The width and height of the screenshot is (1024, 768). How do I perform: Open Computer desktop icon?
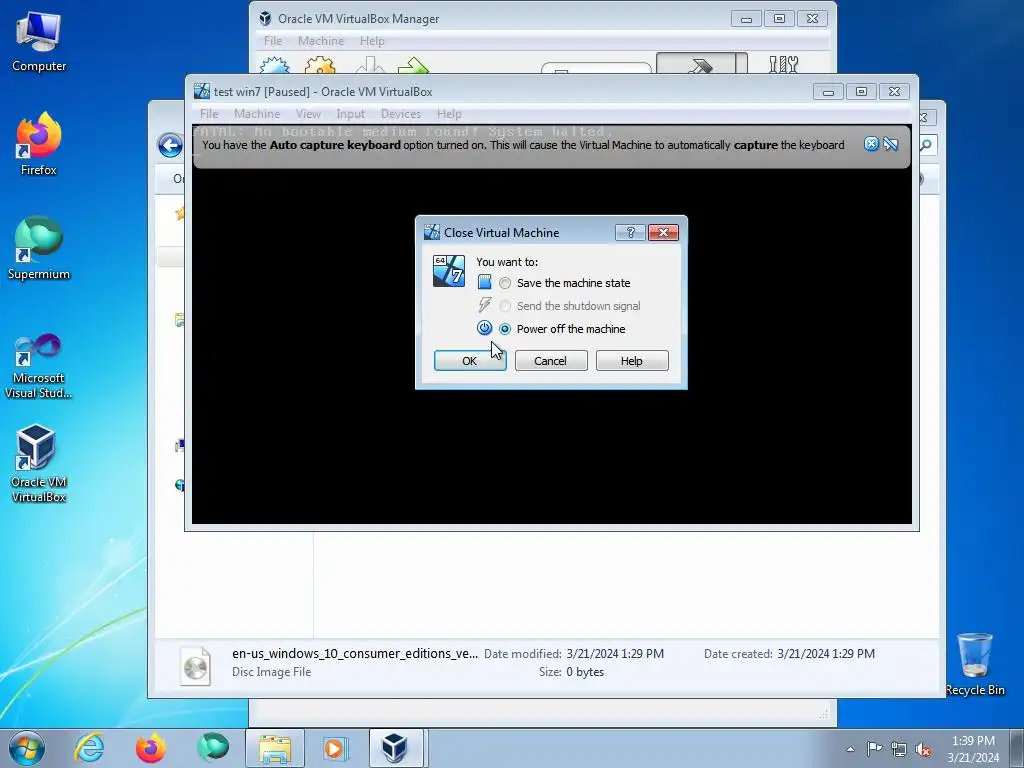(39, 40)
